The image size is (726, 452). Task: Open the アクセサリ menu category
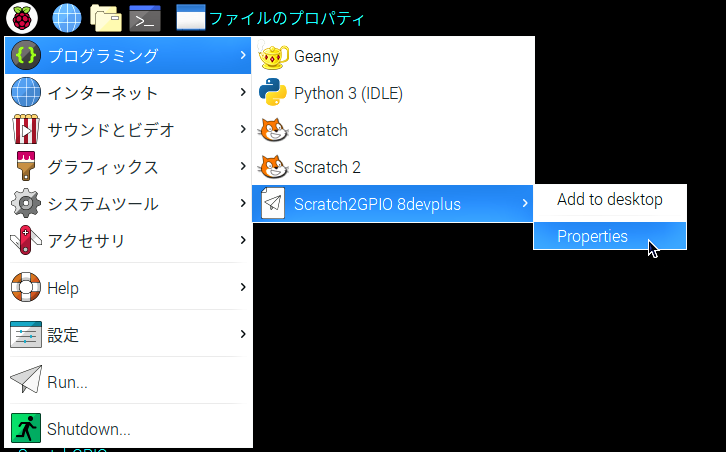click(128, 240)
